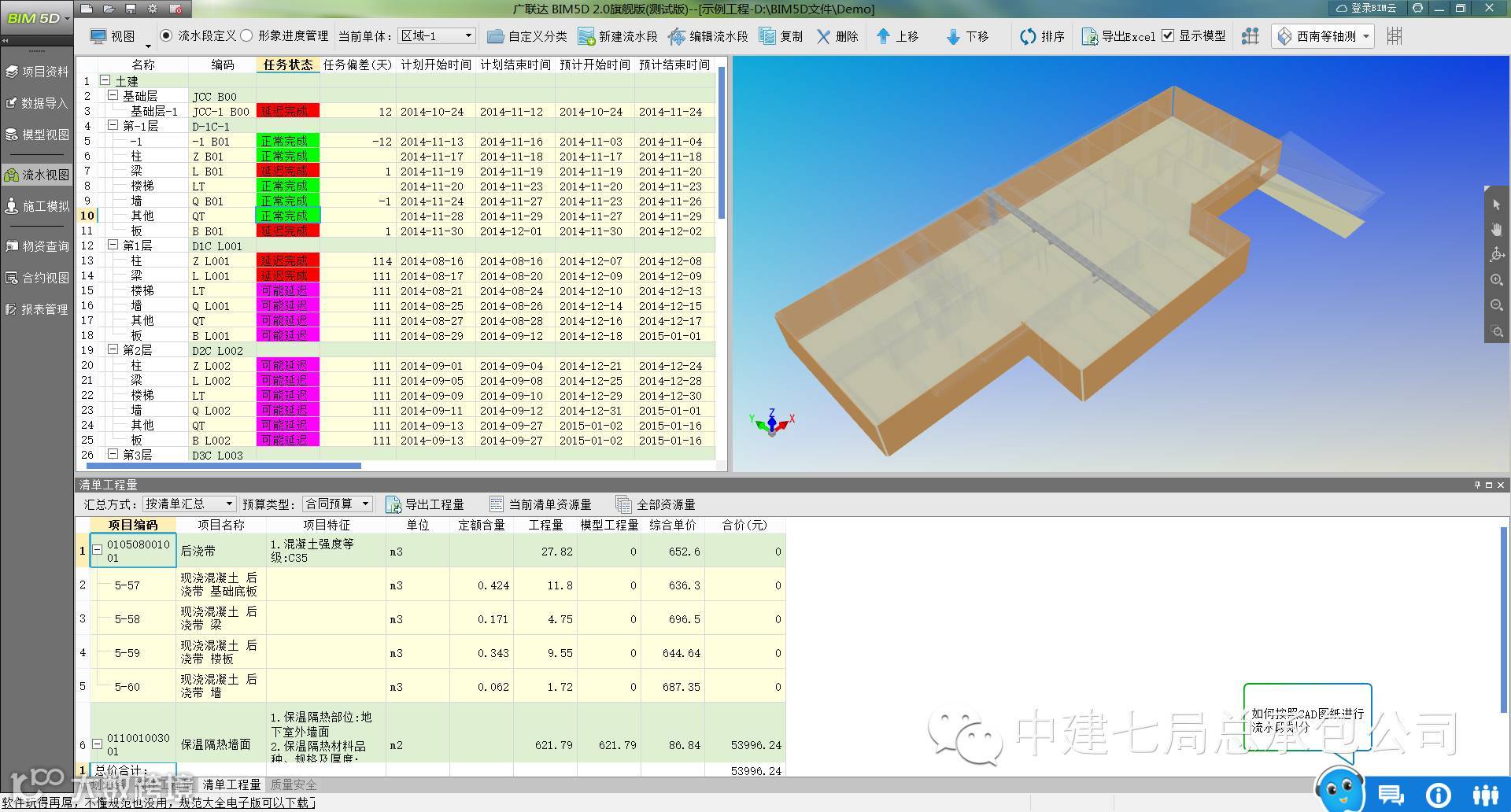Collapse the 第2层 tree node
Screen dimensions: 1511x812
click(x=113, y=349)
